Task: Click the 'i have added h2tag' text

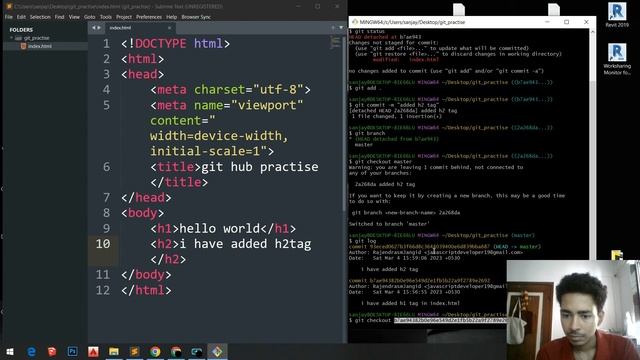Action: point(245,244)
